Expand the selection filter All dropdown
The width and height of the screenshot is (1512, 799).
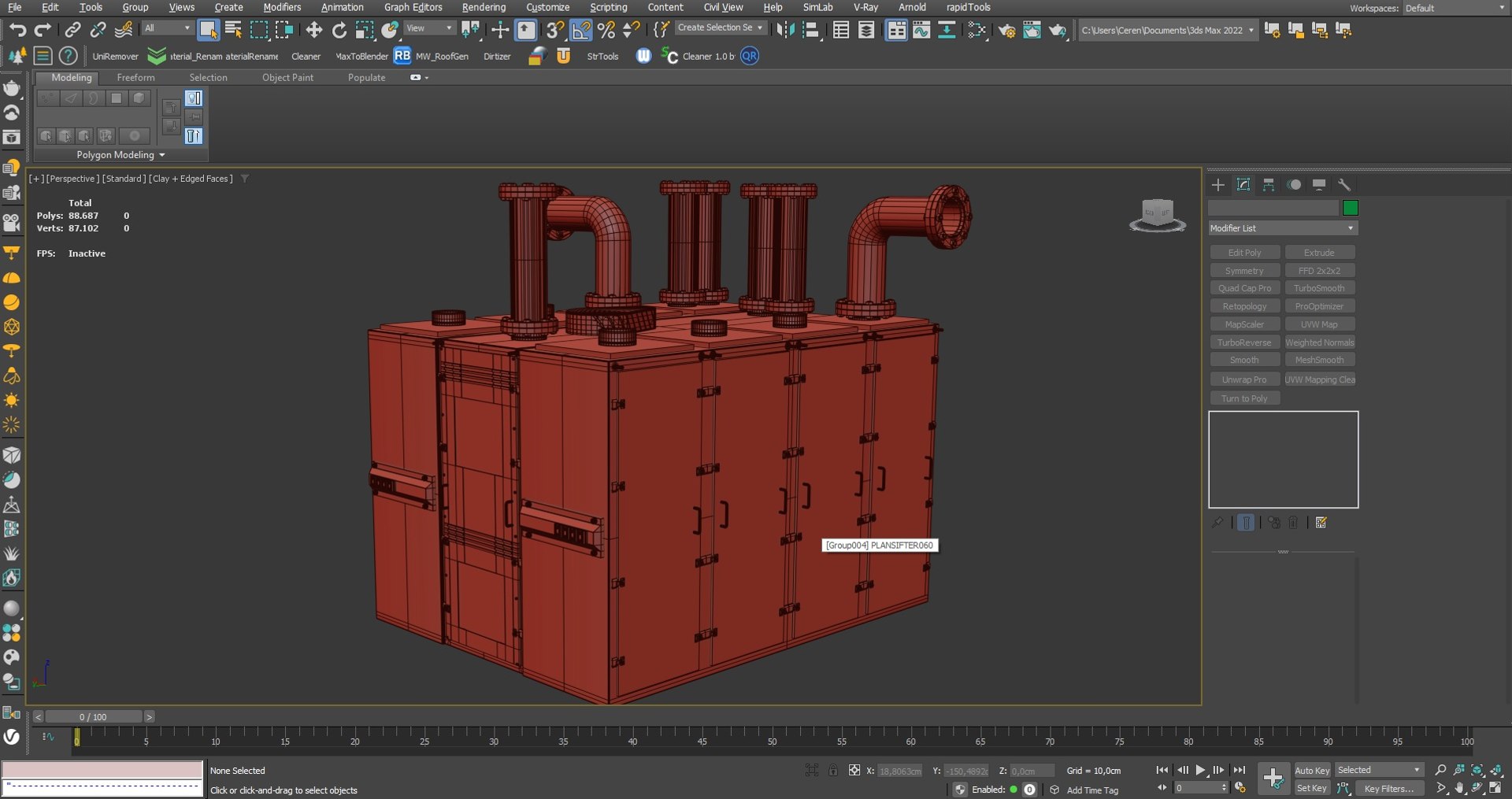click(x=168, y=28)
